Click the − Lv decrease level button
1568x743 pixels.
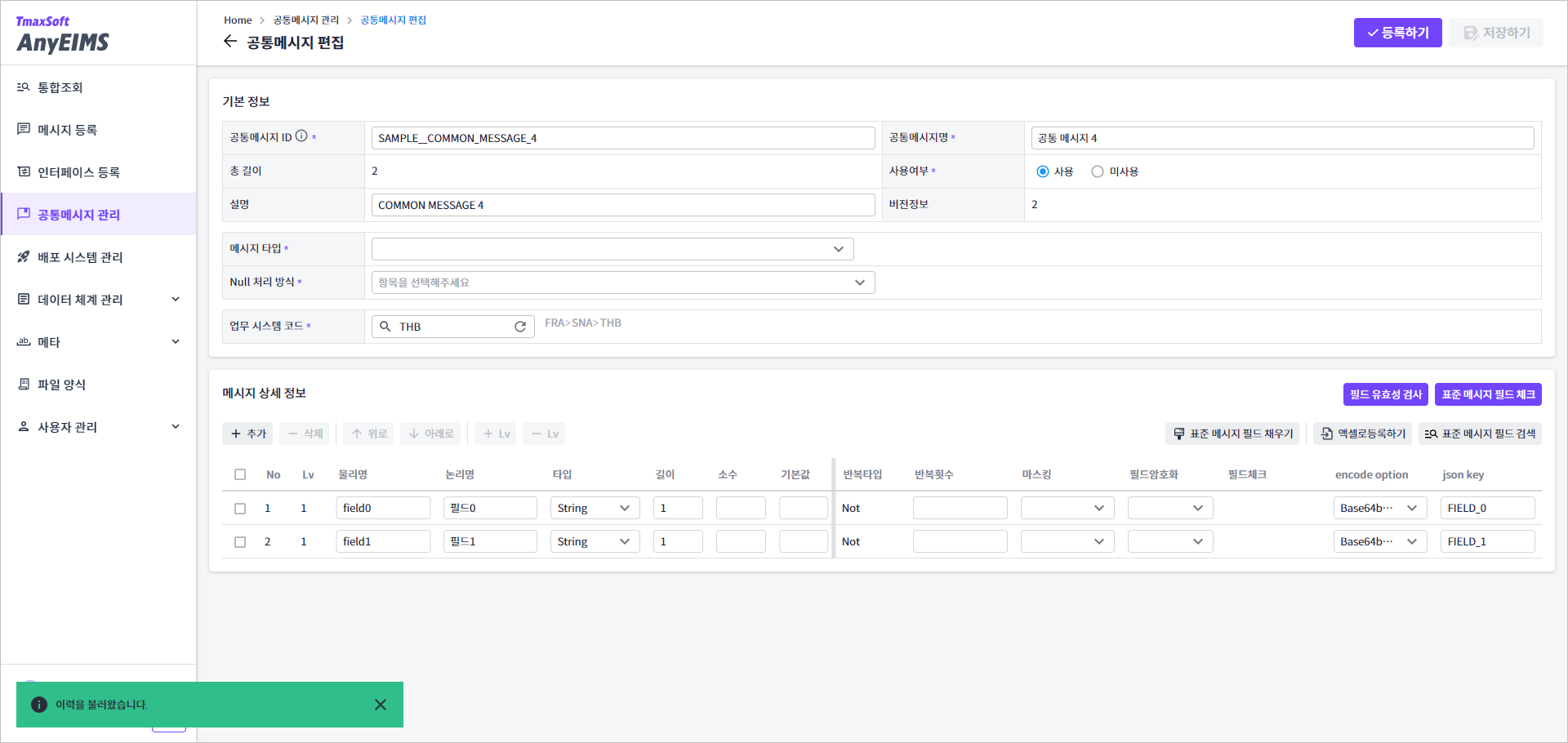tap(544, 434)
